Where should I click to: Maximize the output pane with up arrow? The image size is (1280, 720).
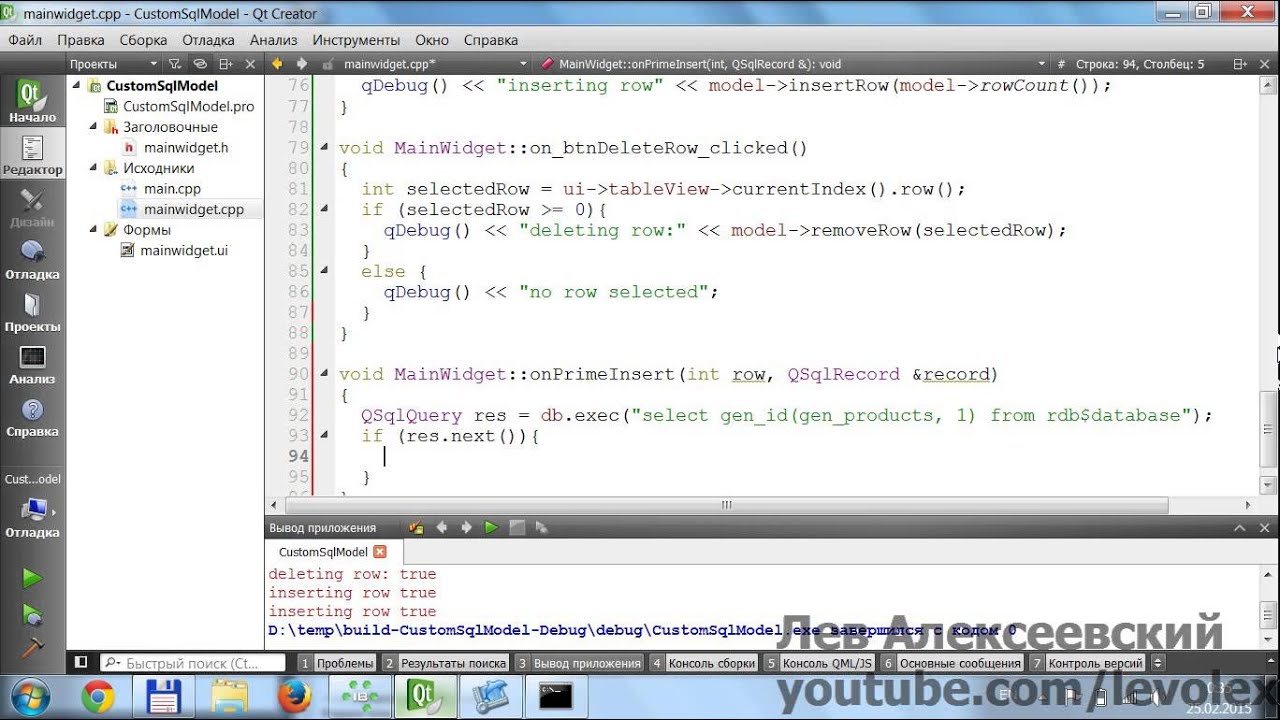click(1241, 528)
